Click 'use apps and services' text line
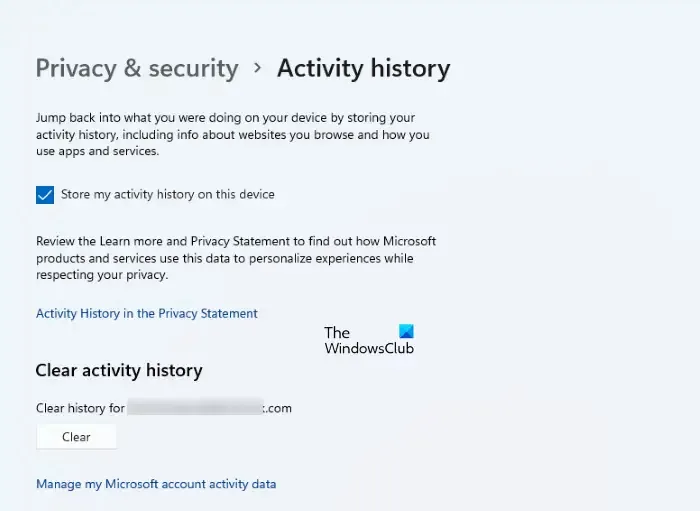Viewport: 700px width, 511px height. click(97, 151)
